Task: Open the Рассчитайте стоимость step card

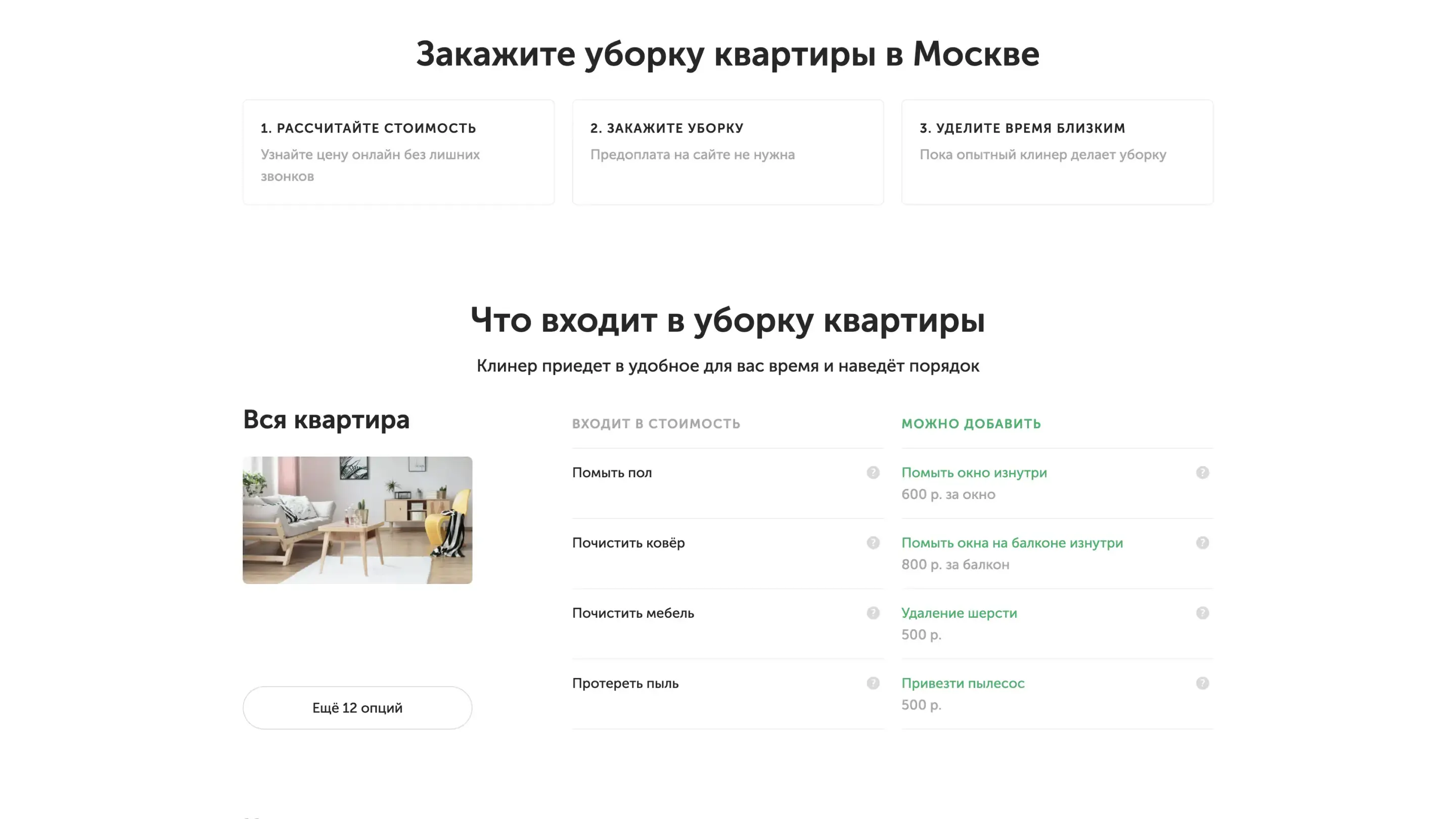Action: (398, 152)
